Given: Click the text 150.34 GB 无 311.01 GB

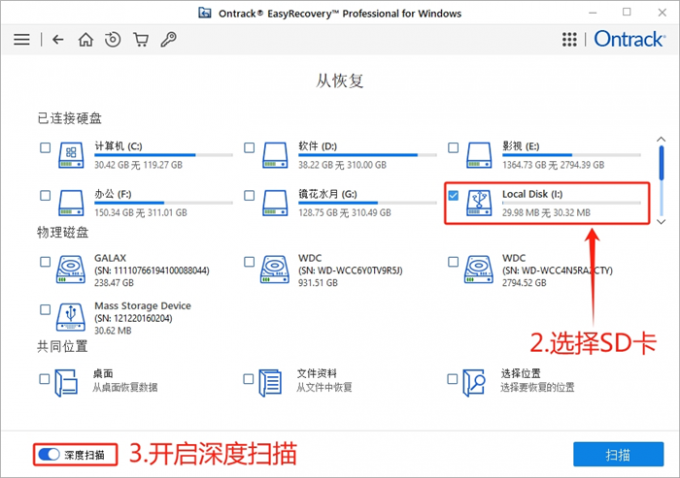Looking at the screenshot, I should tap(141, 213).
